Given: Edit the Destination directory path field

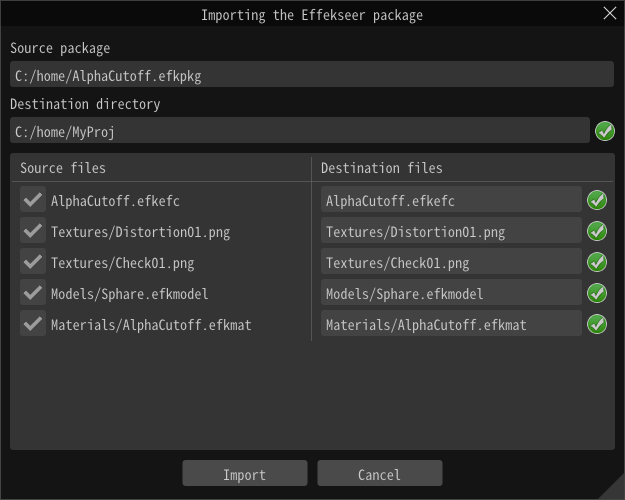Looking at the screenshot, I should [300, 131].
